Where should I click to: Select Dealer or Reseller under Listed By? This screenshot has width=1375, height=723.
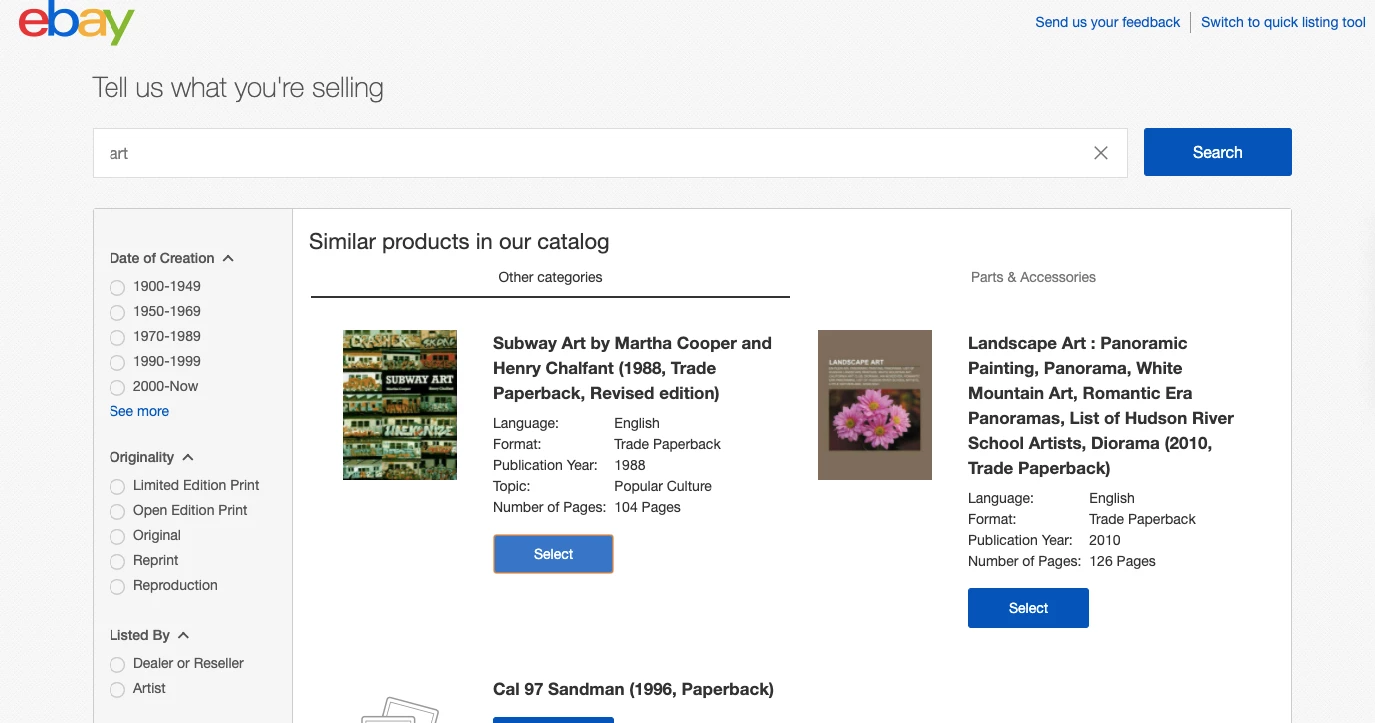pos(118,664)
